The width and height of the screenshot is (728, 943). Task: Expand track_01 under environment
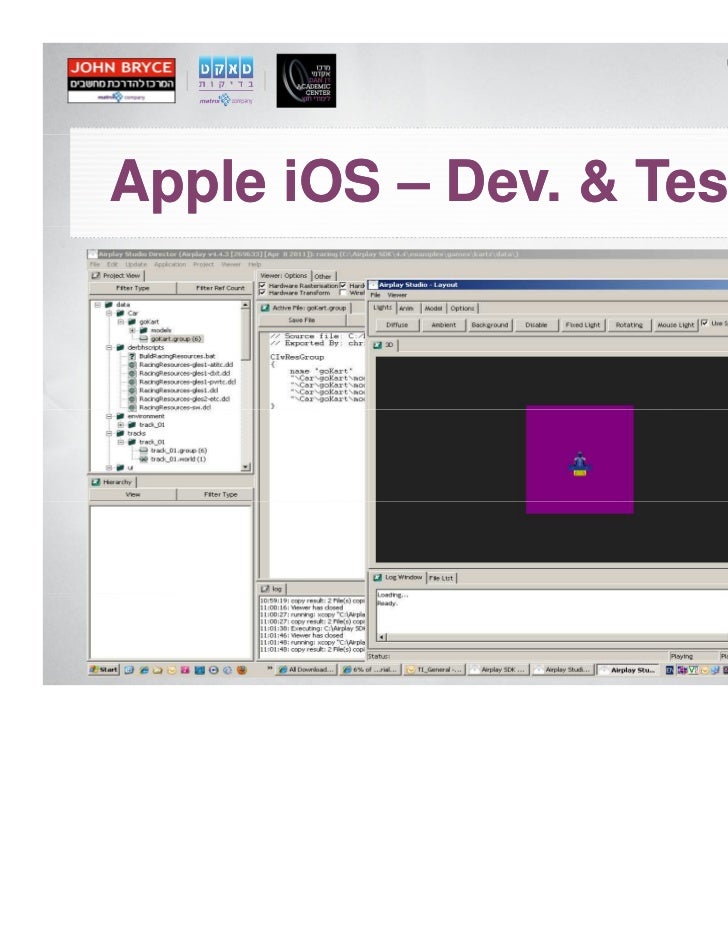tap(120, 425)
